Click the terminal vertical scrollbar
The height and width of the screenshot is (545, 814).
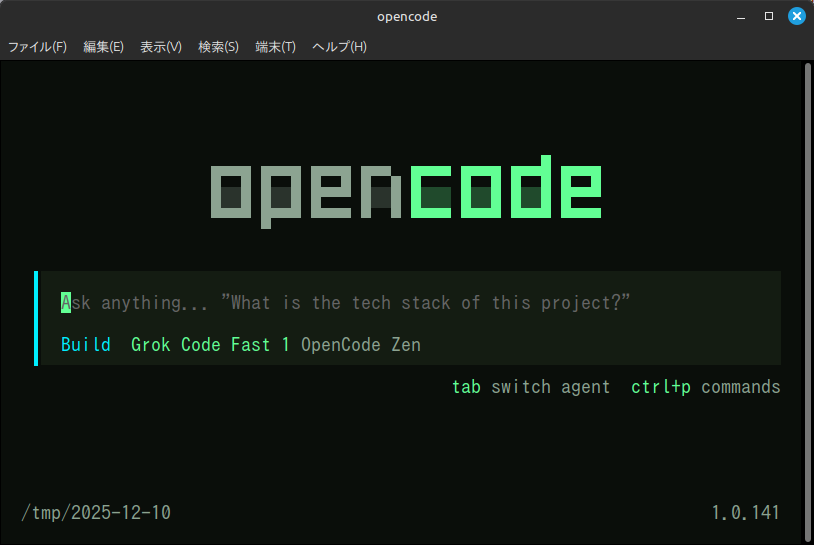(x=807, y=301)
